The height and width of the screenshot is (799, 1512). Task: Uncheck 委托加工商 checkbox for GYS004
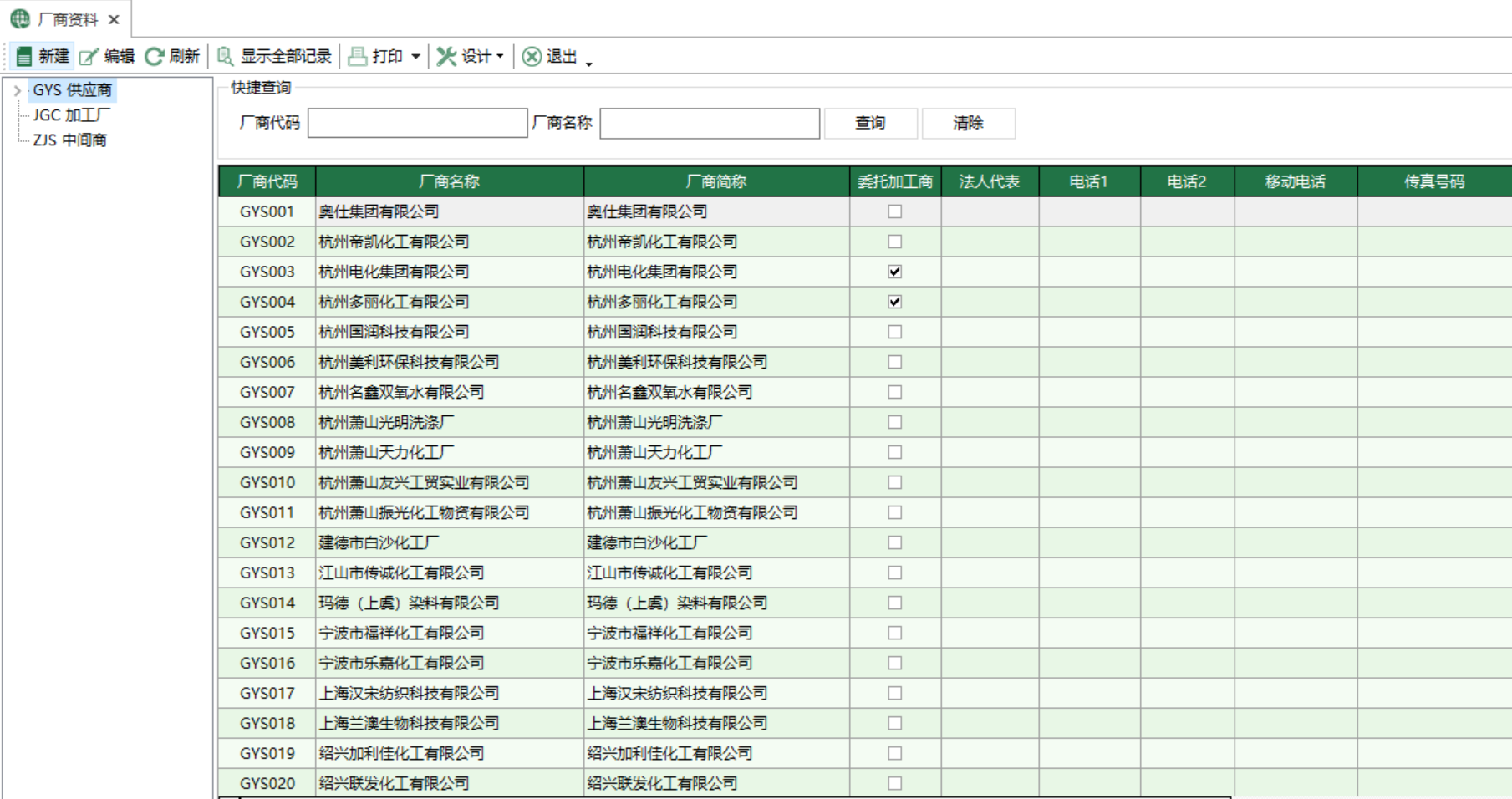click(x=895, y=302)
